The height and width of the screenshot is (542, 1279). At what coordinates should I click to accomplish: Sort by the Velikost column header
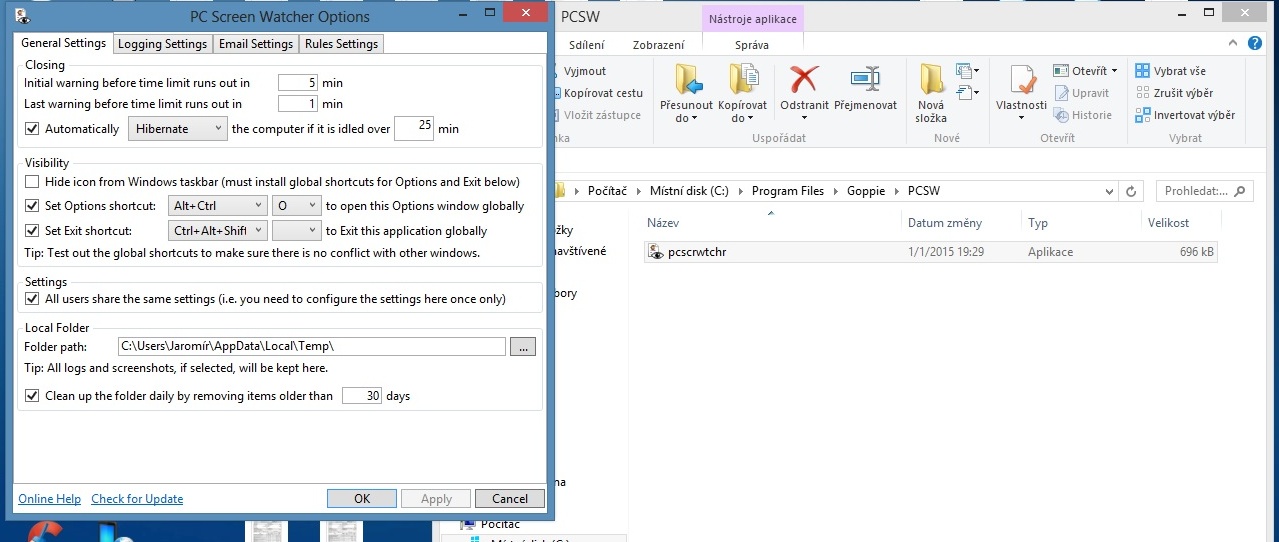coord(1168,223)
